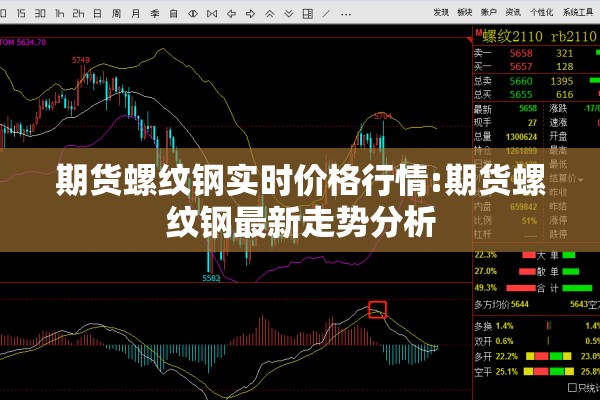
Task: Select the 15-minute period button
Action: [21, 14]
